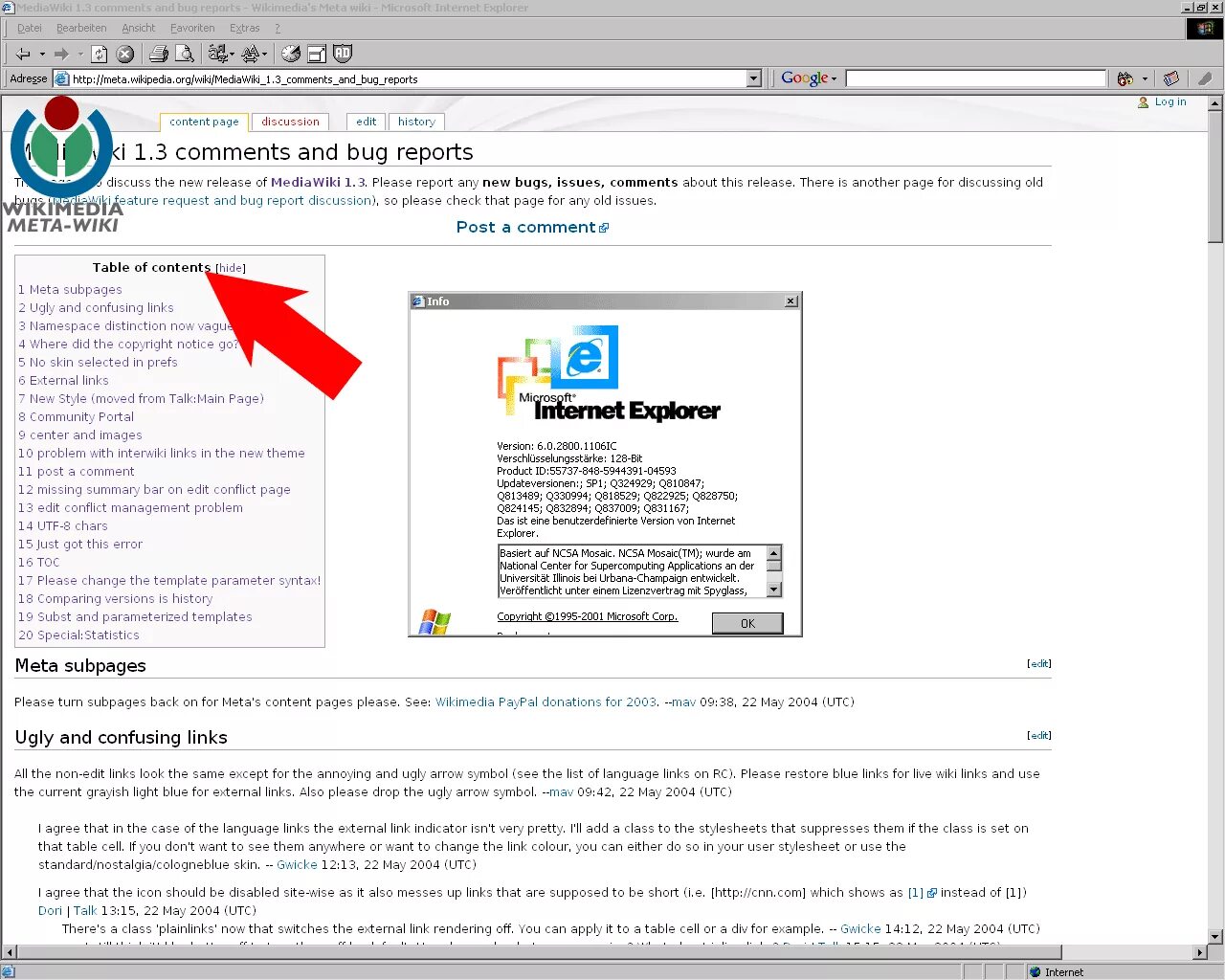
Task: Click the Google toolbar binoculars search icon
Action: click(1125, 78)
